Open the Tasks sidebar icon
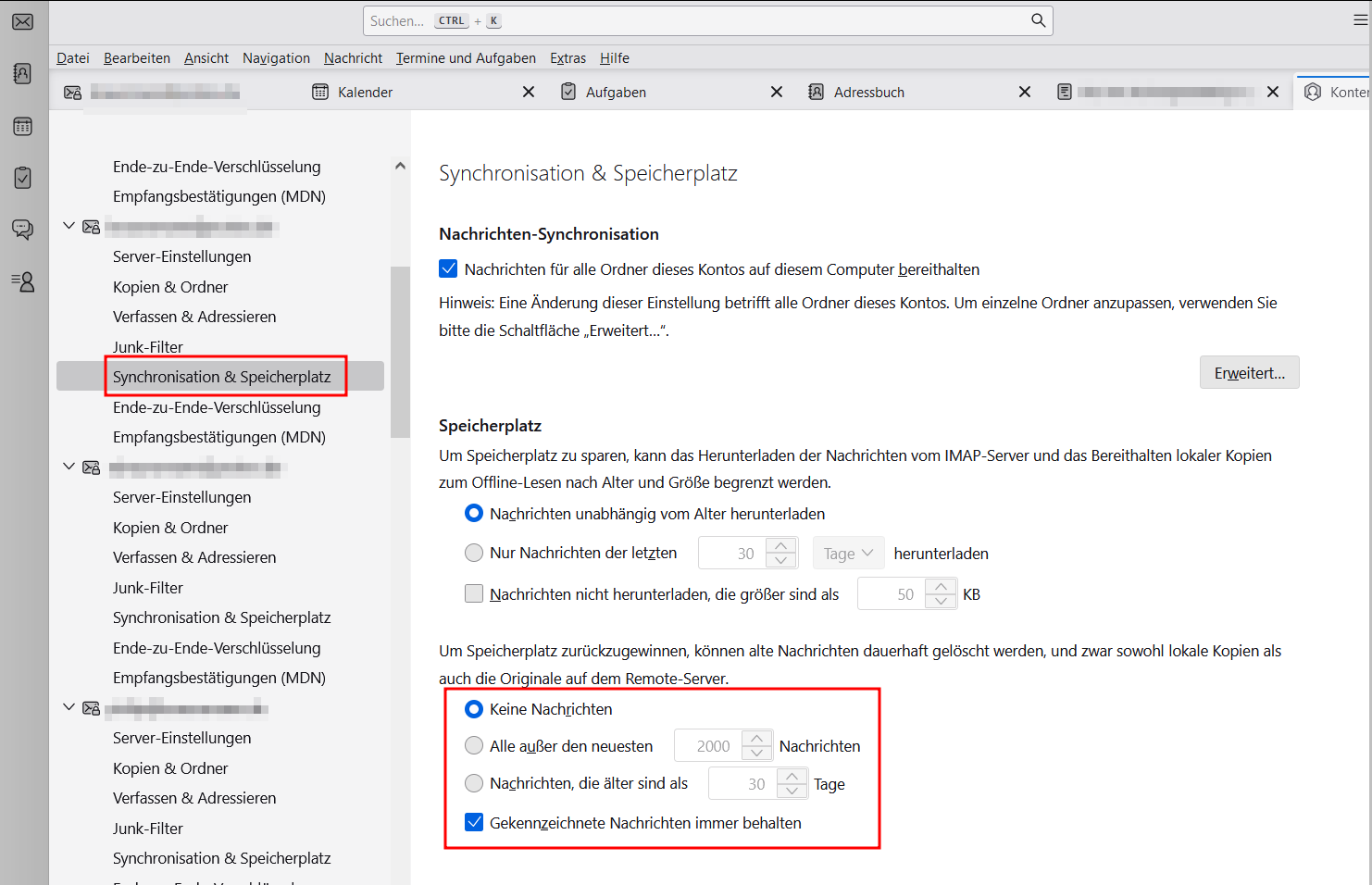Viewport: 1372px width, 885px height. click(x=23, y=178)
